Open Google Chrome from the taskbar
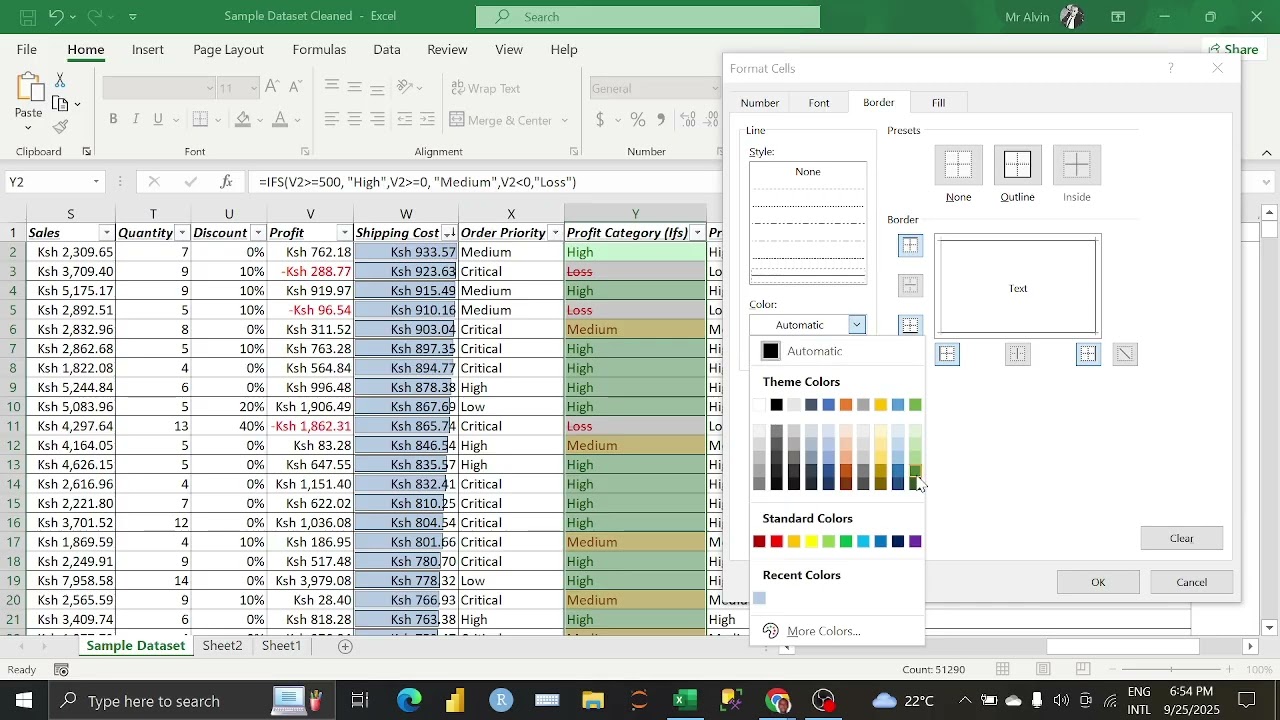The image size is (1280, 720). (x=777, y=700)
